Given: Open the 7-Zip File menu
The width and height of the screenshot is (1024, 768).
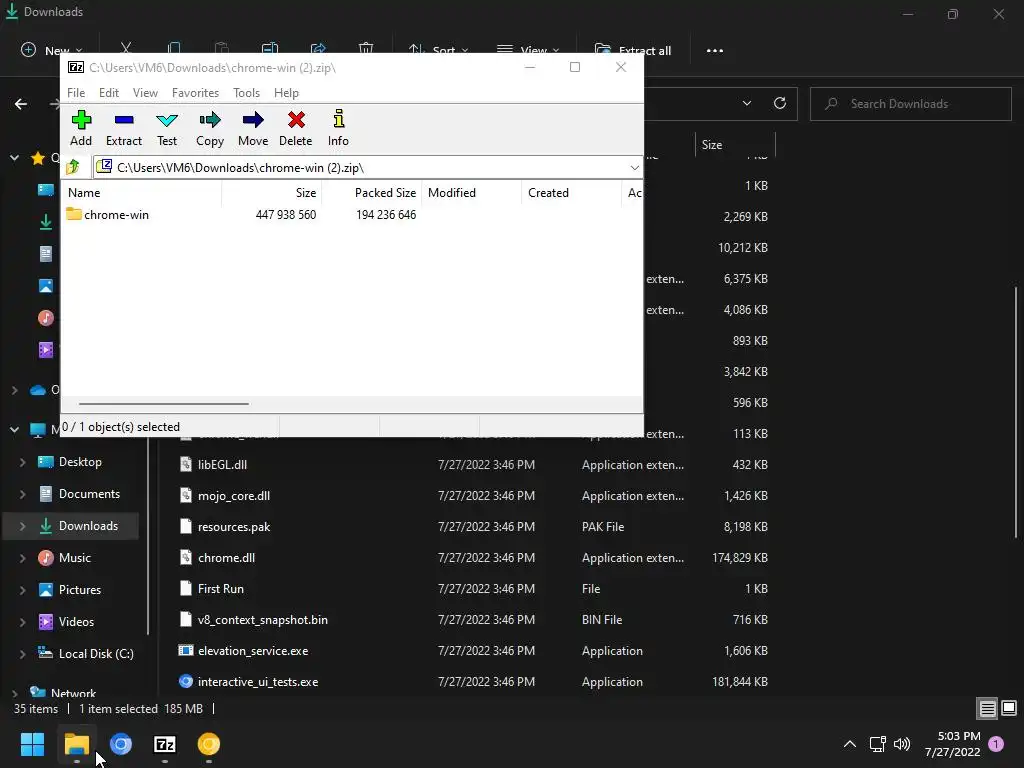Looking at the screenshot, I should [x=76, y=93].
